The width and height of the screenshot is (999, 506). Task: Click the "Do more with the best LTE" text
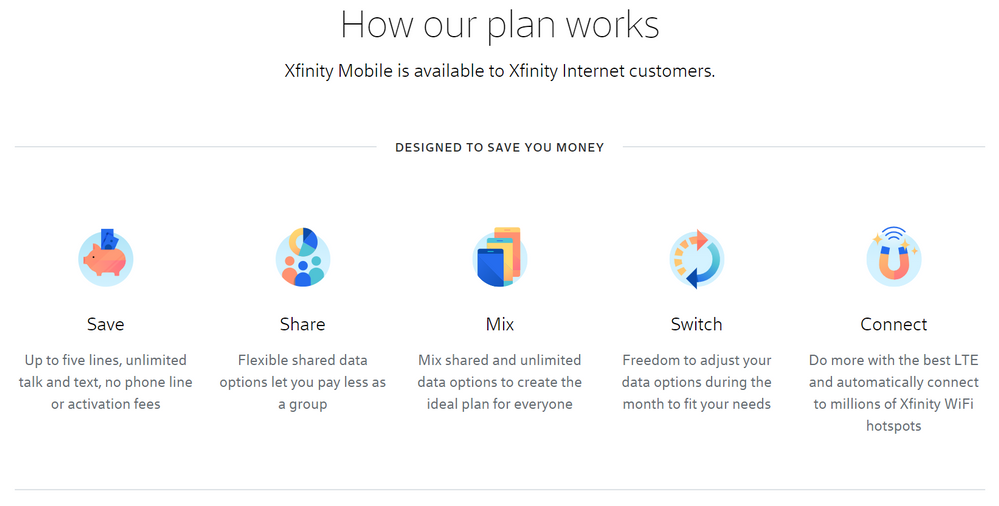(893, 392)
